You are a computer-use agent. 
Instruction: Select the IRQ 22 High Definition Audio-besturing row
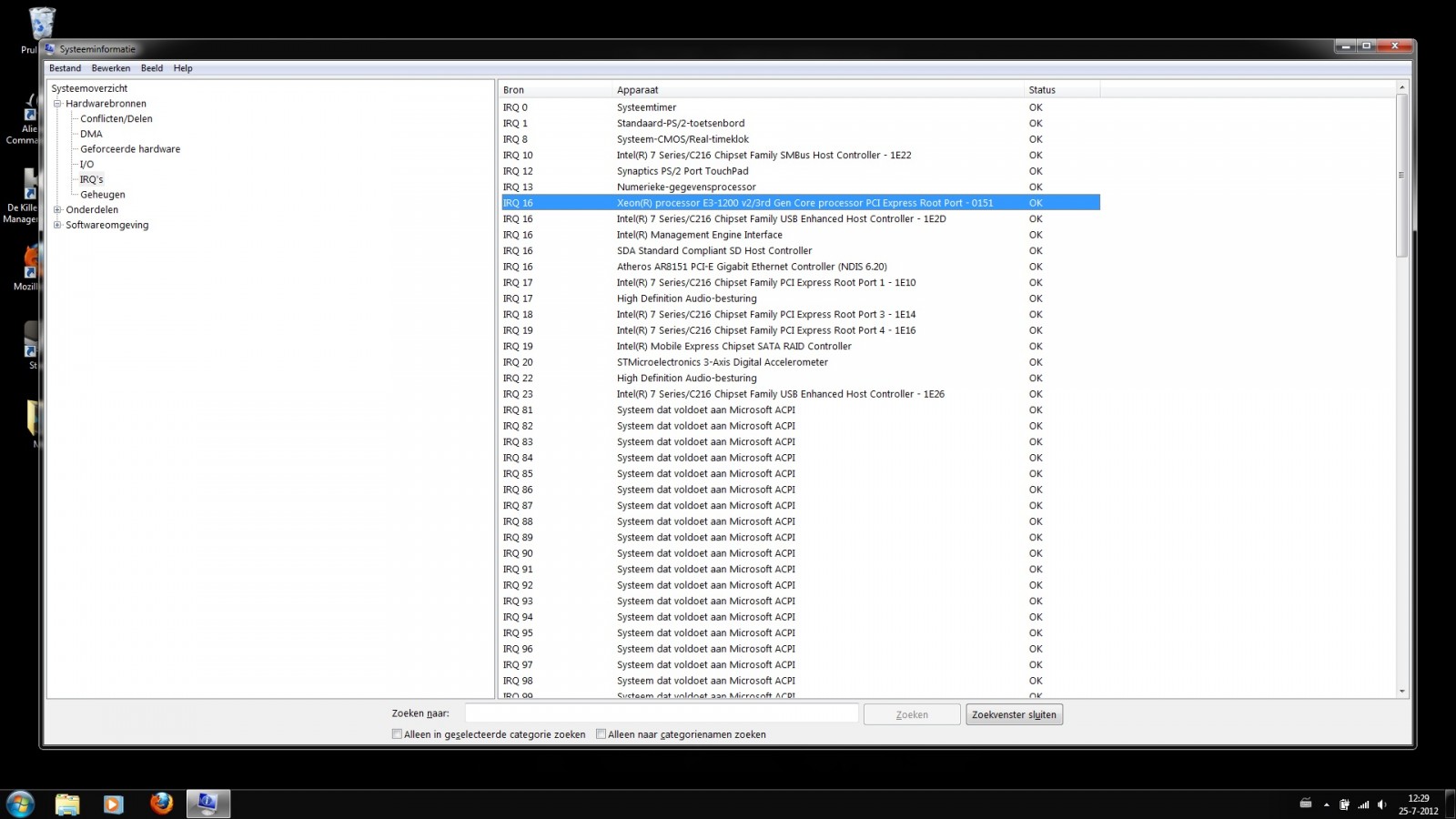(801, 378)
